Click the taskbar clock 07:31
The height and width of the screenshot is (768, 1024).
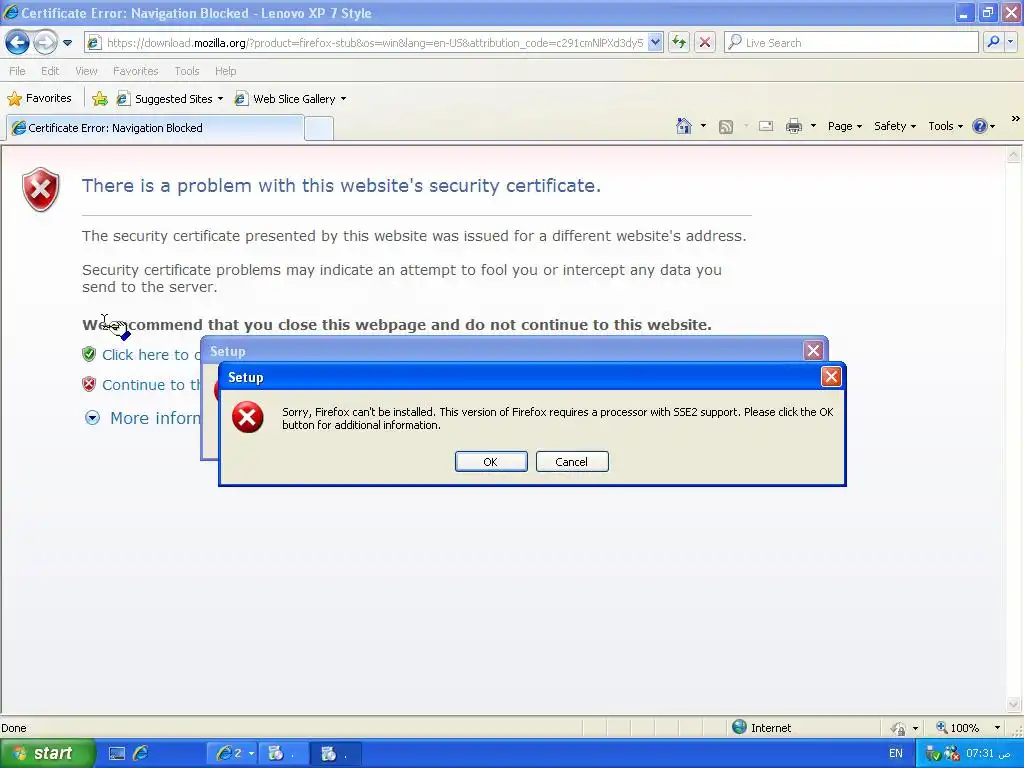tap(988, 754)
